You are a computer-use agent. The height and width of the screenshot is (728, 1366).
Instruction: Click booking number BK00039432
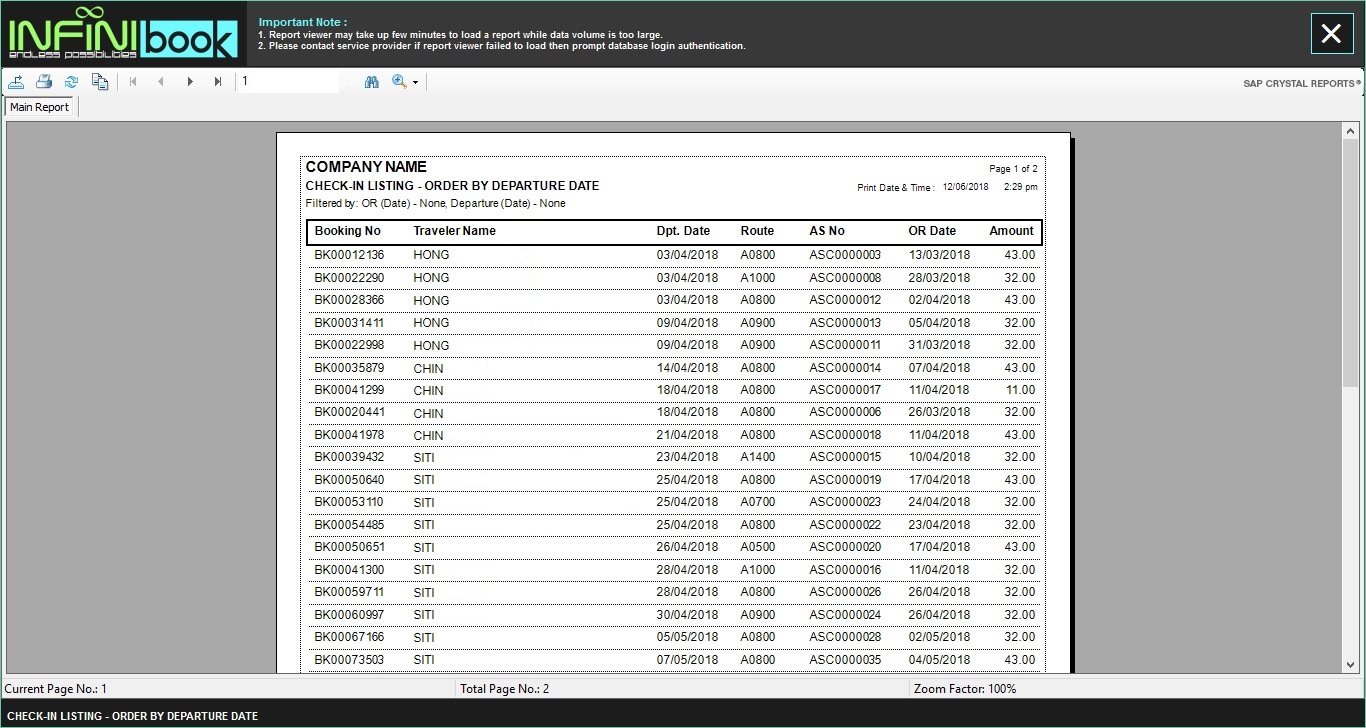pos(349,457)
